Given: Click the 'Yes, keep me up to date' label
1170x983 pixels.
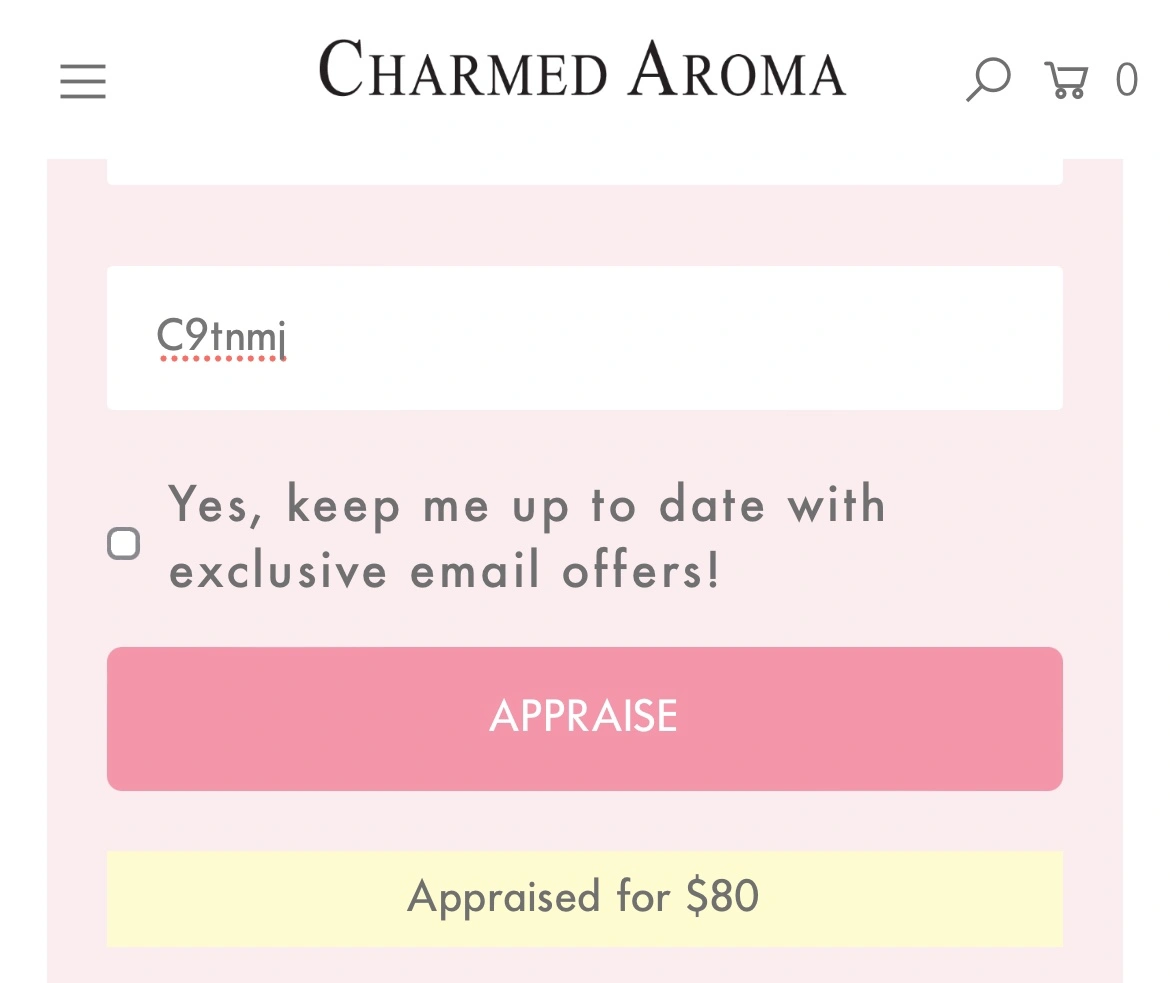Looking at the screenshot, I should [x=526, y=504].
